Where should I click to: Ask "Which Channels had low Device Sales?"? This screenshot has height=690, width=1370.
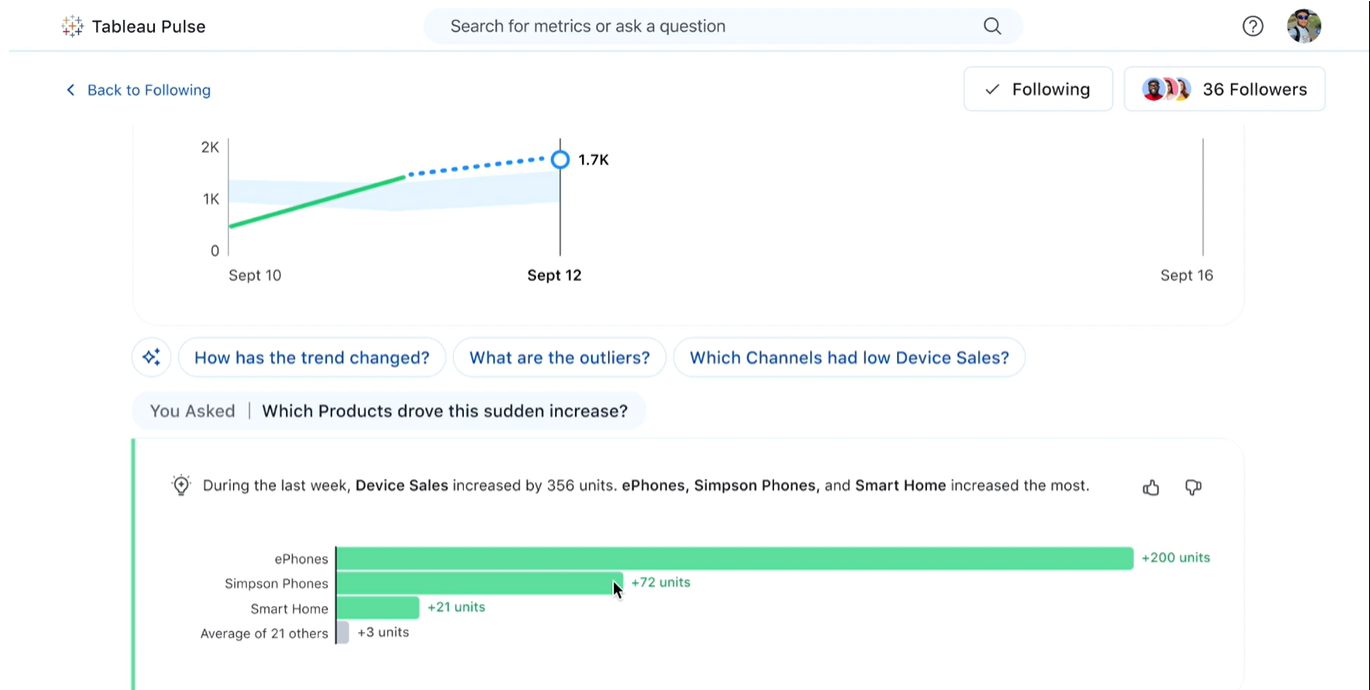(849, 358)
